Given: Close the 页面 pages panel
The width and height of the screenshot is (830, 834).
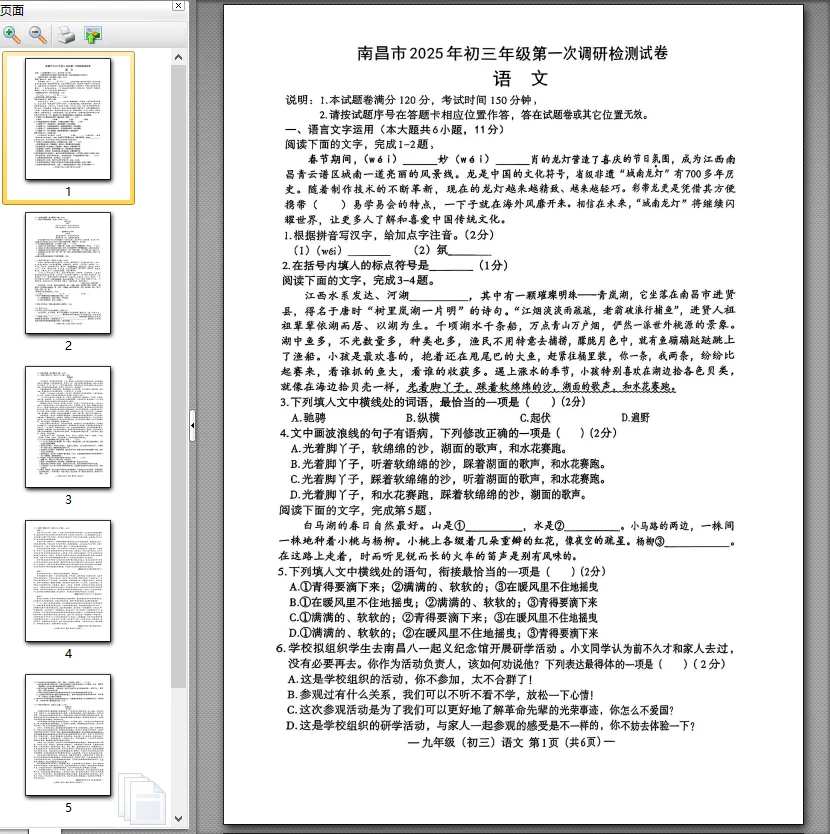Looking at the screenshot, I should tap(178, 7).
